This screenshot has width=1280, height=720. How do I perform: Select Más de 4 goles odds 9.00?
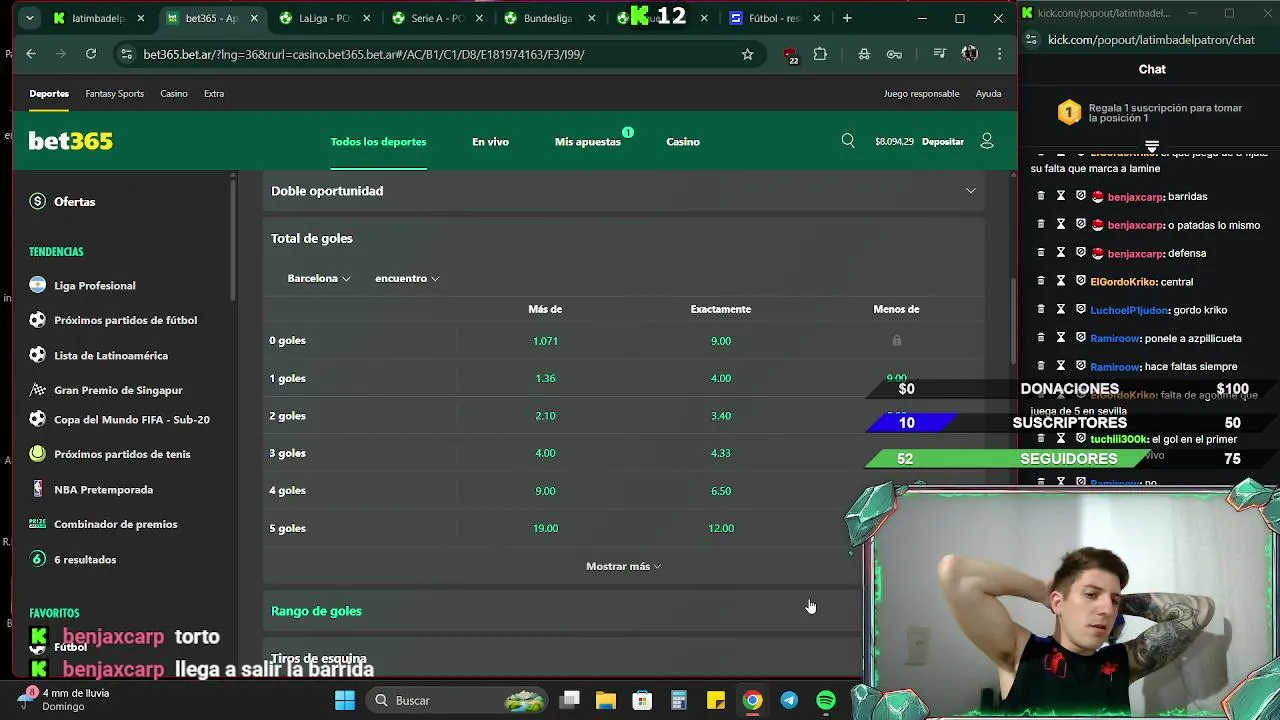tap(545, 491)
